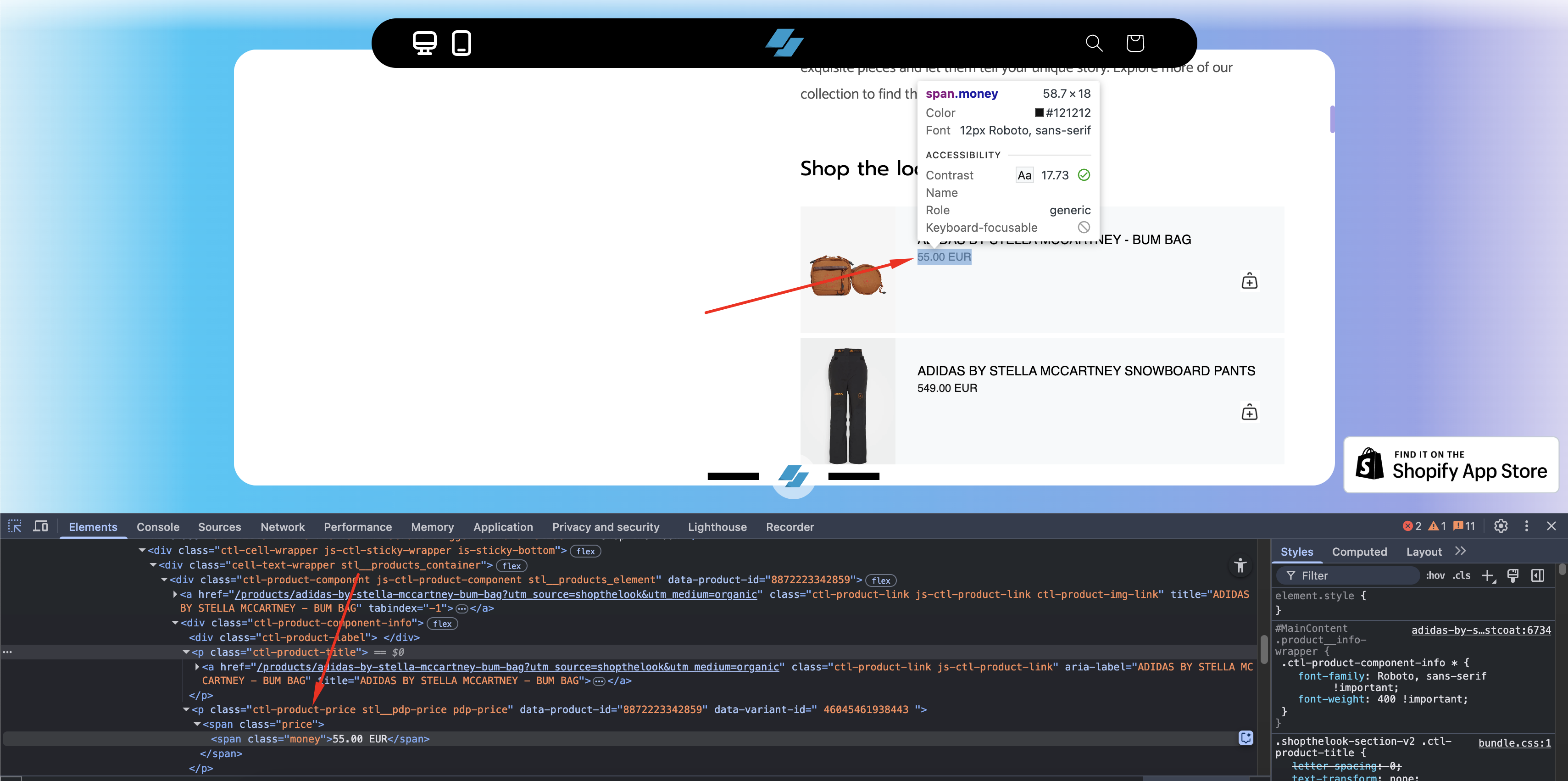Open the shopping cart icon in header

[1134, 43]
